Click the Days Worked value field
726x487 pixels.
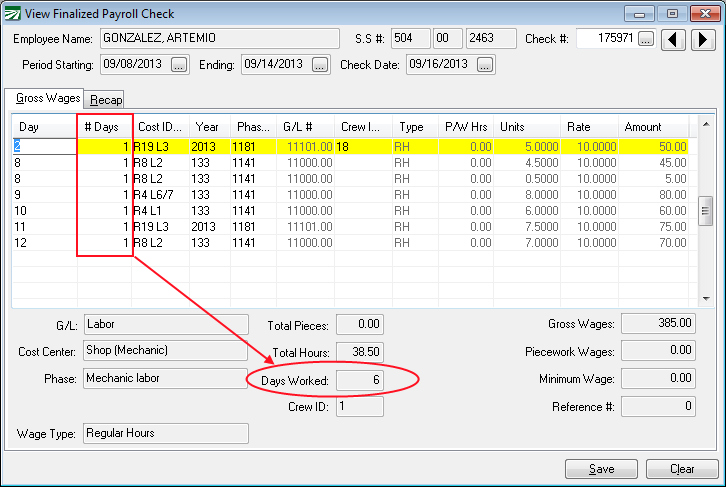pos(359,380)
